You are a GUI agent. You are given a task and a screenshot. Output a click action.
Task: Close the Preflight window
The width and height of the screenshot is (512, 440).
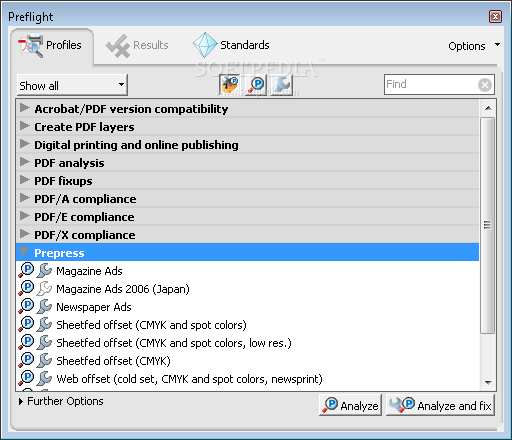click(495, 16)
